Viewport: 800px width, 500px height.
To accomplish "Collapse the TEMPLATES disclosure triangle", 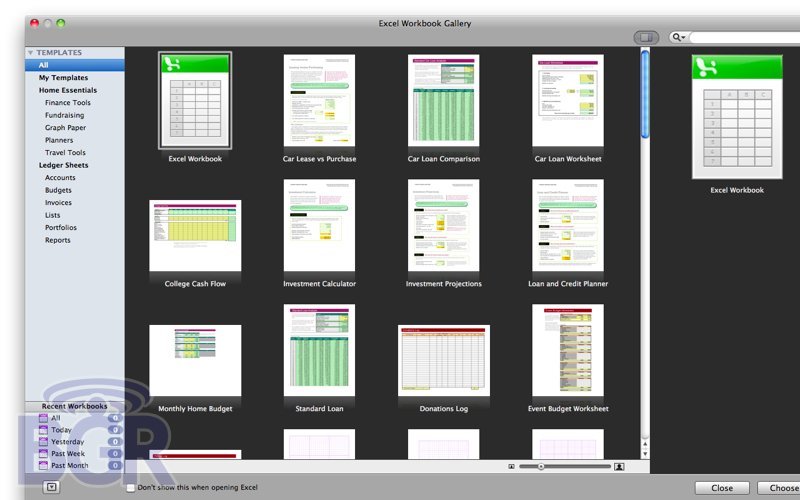I will click(31, 52).
